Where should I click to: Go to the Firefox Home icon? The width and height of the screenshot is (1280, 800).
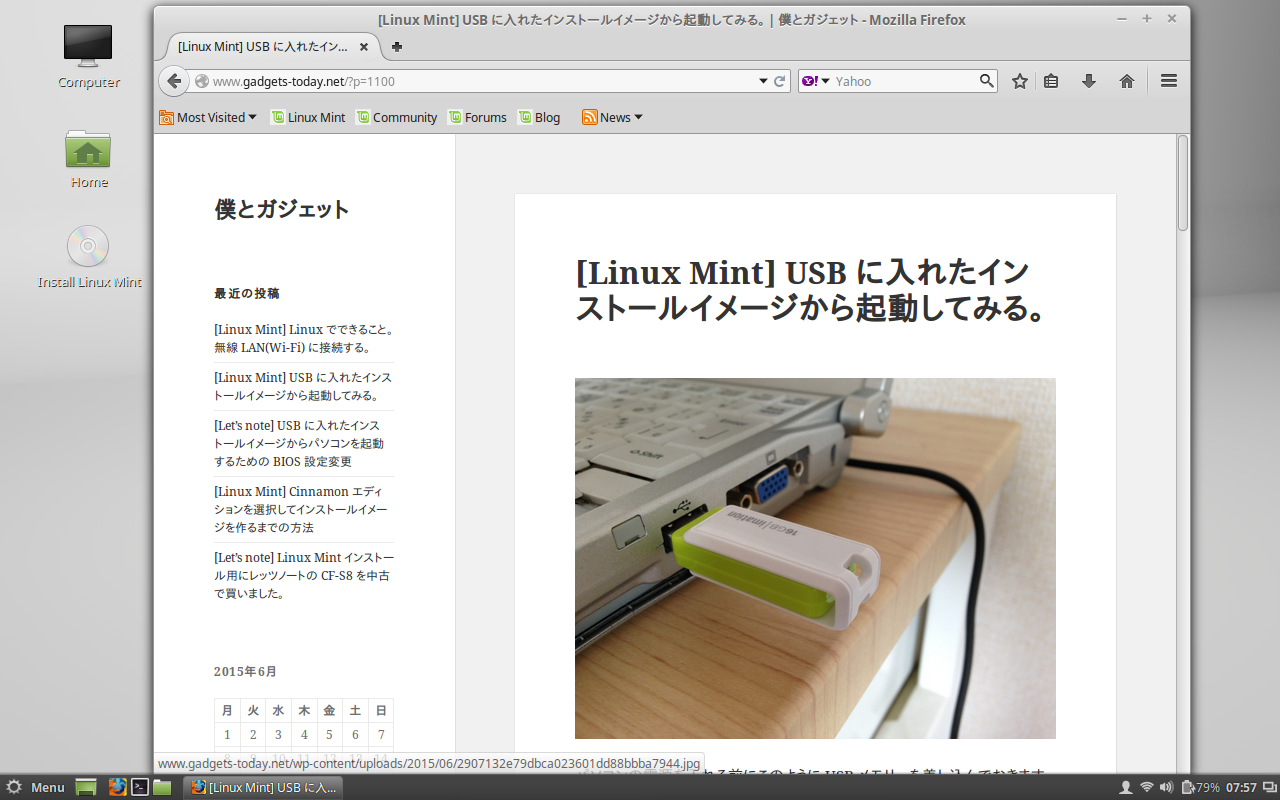pyautogui.click(x=1127, y=81)
